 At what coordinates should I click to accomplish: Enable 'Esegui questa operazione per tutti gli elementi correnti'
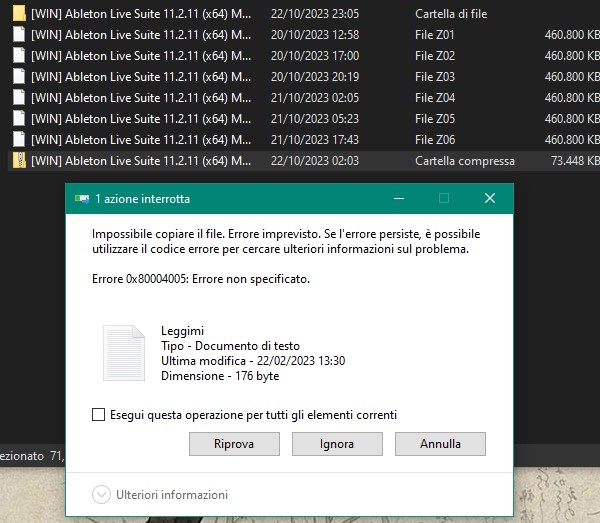point(98,415)
